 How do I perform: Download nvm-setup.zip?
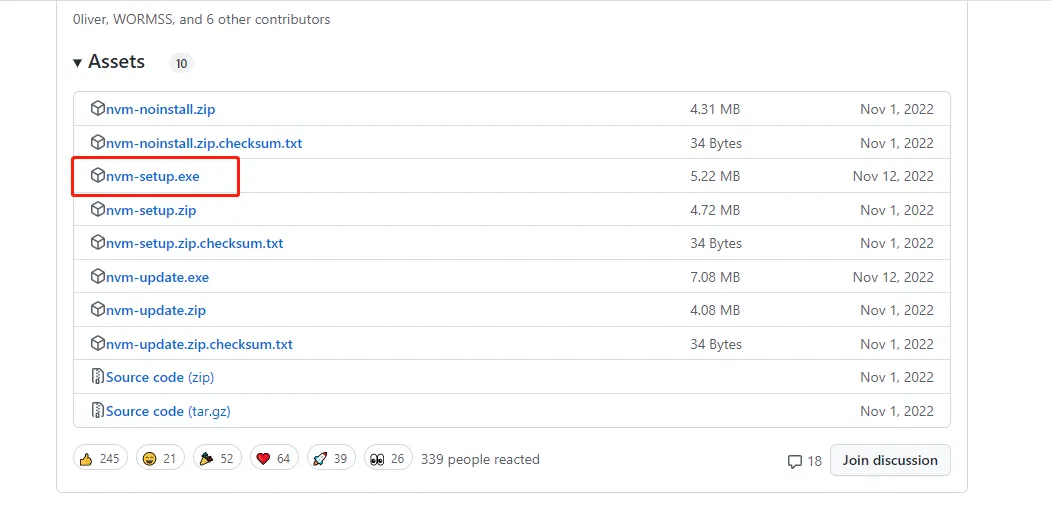tap(151, 210)
